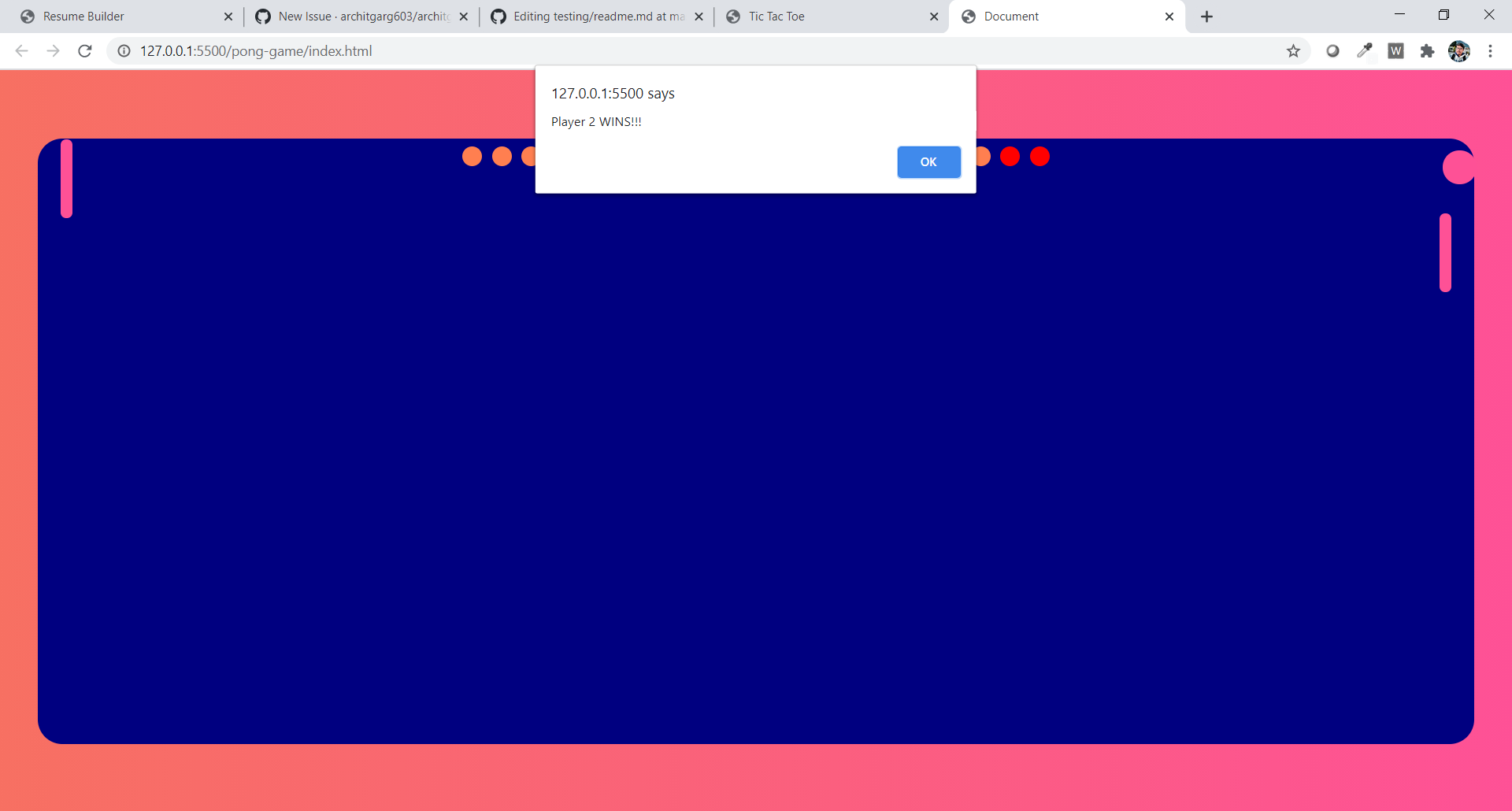This screenshot has height=811, width=1512.
Task: Click the eyedropper color picker extension
Action: click(x=1365, y=50)
